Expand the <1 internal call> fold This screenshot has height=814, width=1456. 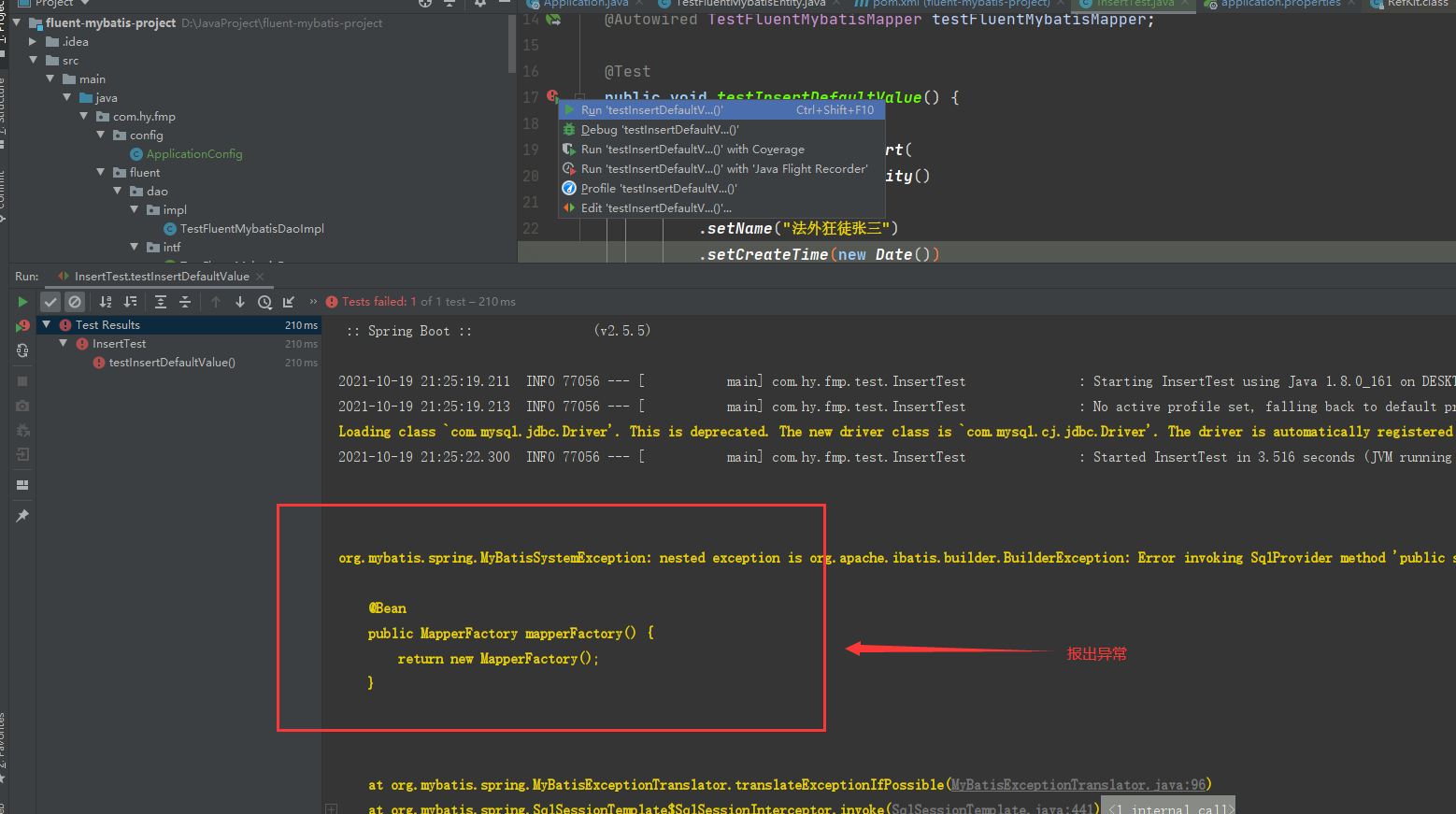(x=1168, y=807)
